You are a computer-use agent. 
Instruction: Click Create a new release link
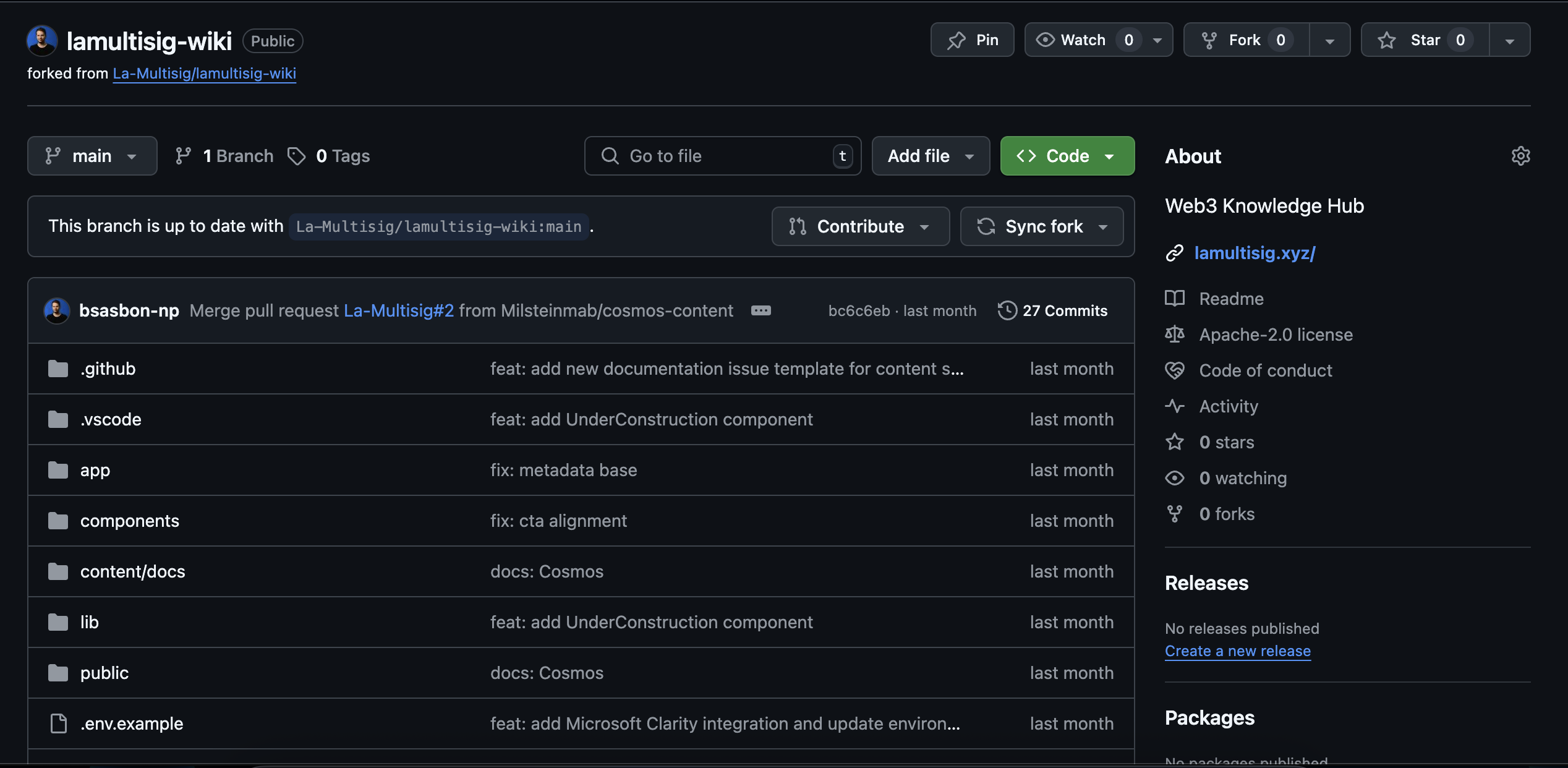click(1237, 651)
